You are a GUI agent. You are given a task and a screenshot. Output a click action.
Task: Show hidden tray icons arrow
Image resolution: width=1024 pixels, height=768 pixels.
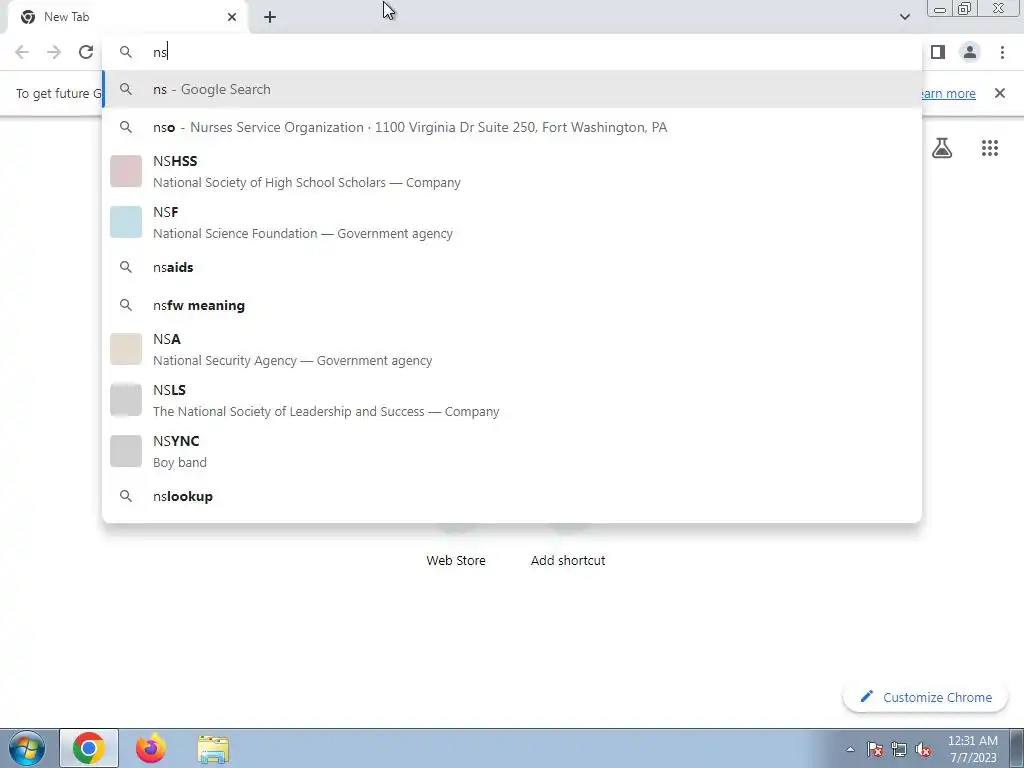coord(850,749)
